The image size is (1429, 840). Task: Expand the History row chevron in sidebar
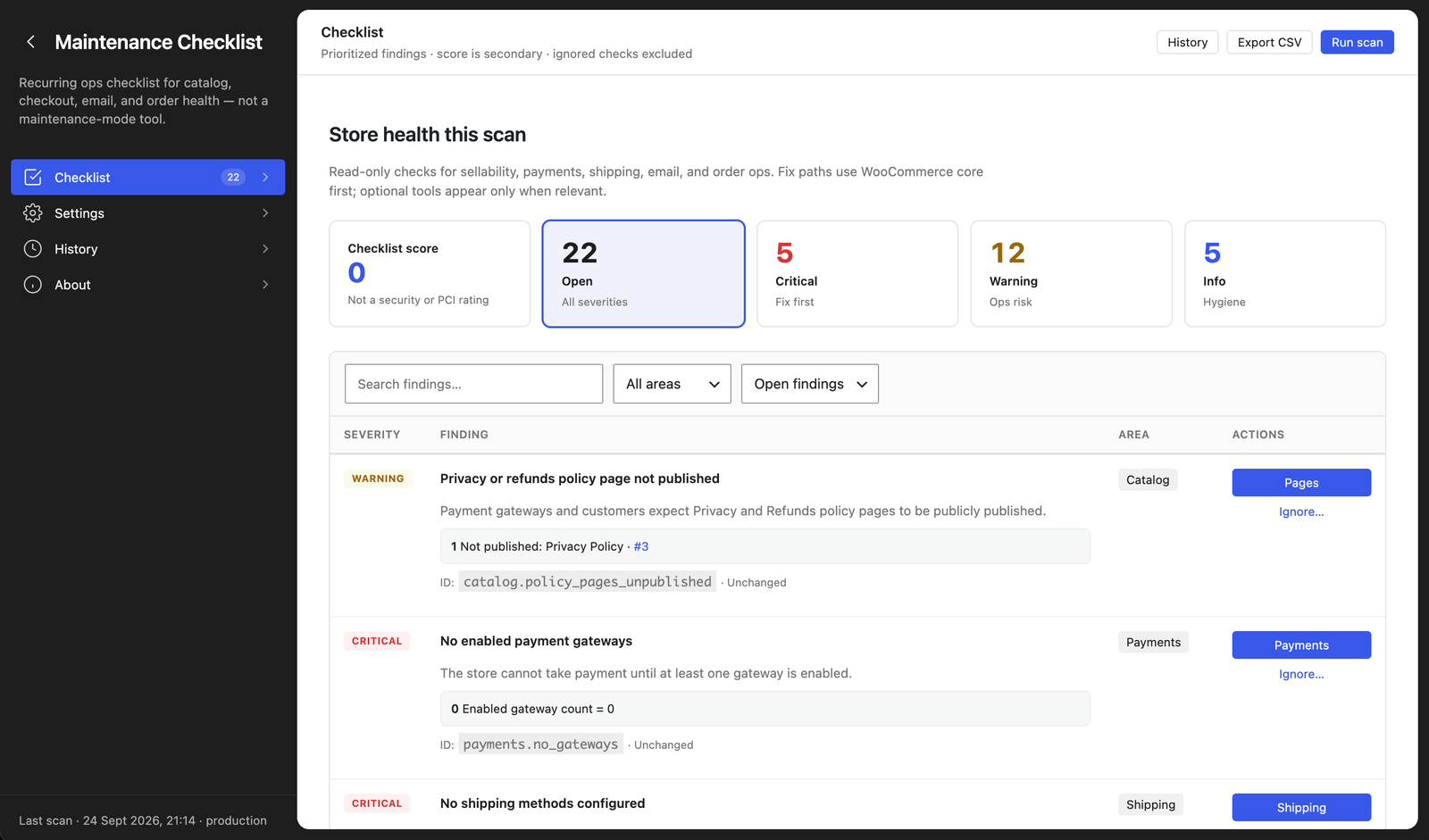click(x=265, y=249)
